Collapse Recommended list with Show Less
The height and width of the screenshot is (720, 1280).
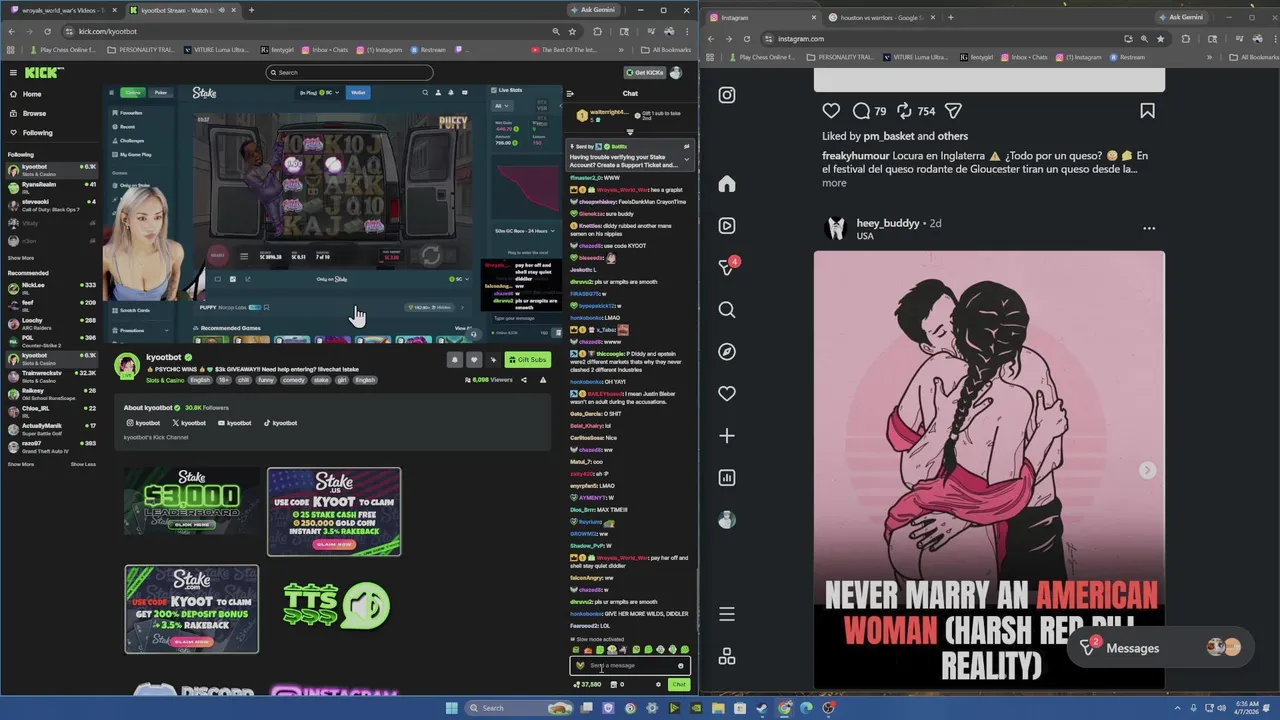click(x=83, y=464)
